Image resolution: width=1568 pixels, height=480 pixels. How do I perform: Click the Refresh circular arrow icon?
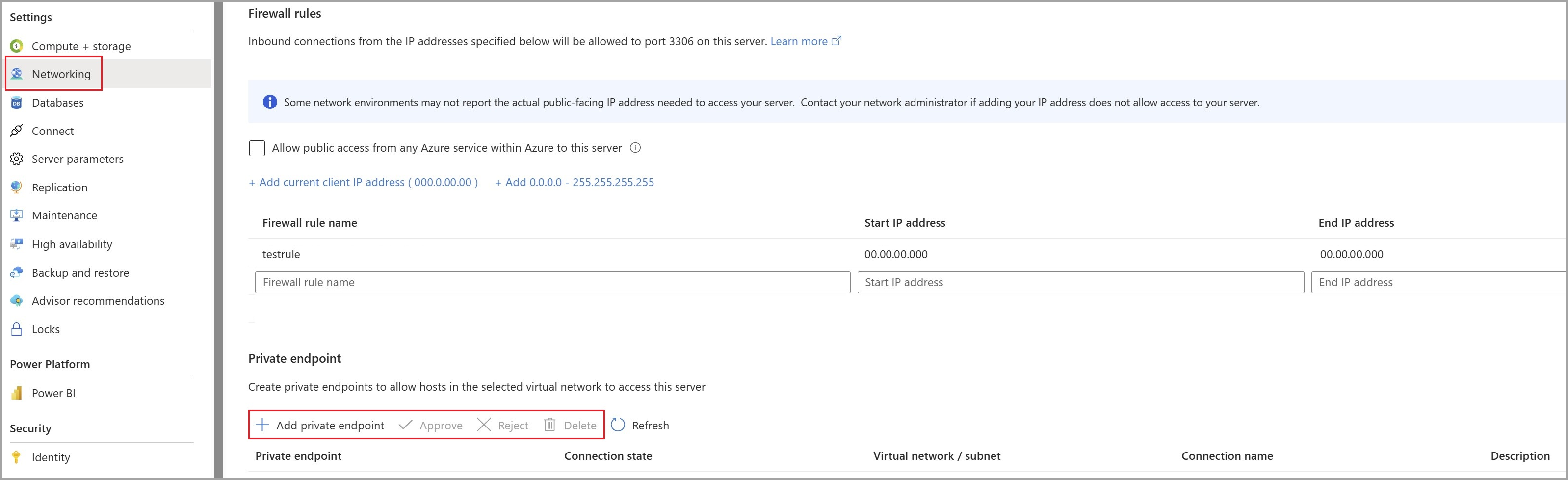618,425
